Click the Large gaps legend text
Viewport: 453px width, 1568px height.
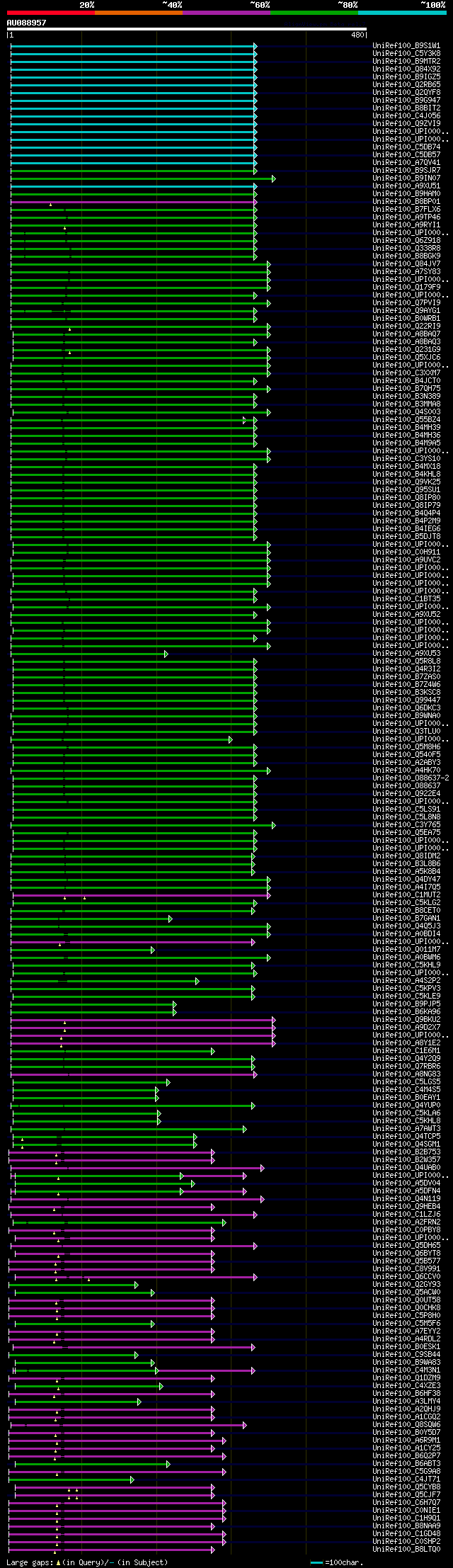pos(30,1562)
